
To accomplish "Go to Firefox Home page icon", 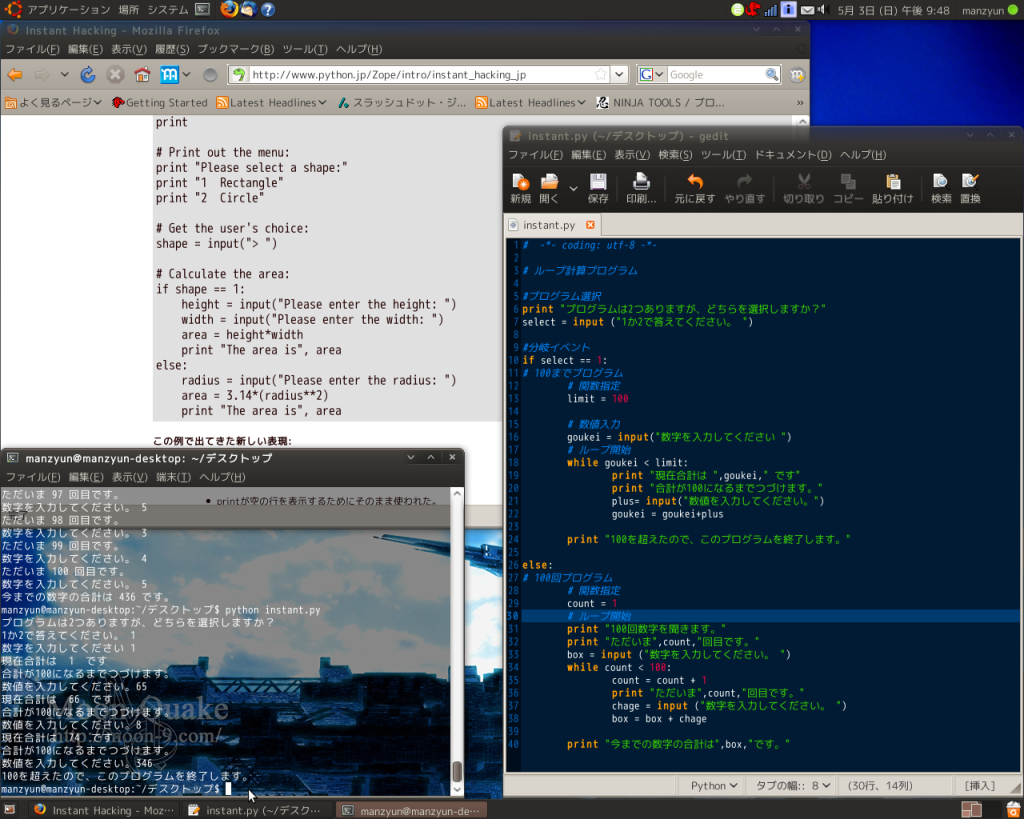I will [142, 75].
